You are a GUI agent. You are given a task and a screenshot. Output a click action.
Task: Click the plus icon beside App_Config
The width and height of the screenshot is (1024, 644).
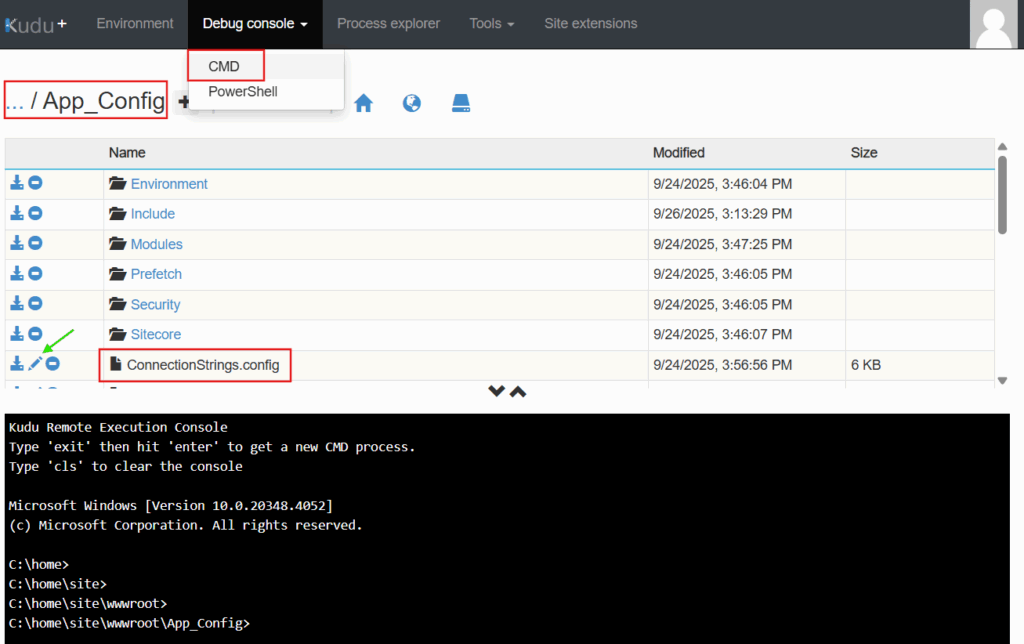point(183,102)
